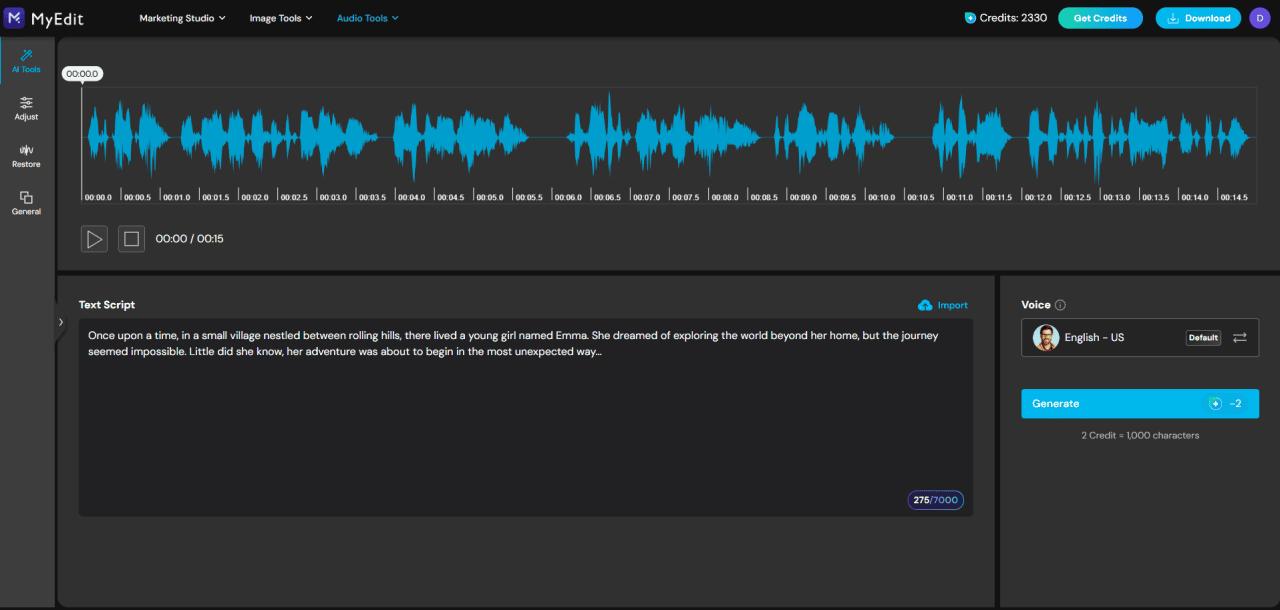Click the Voice info icon
The height and width of the screenshot is (610, 1280).
tap(1062, 304)
